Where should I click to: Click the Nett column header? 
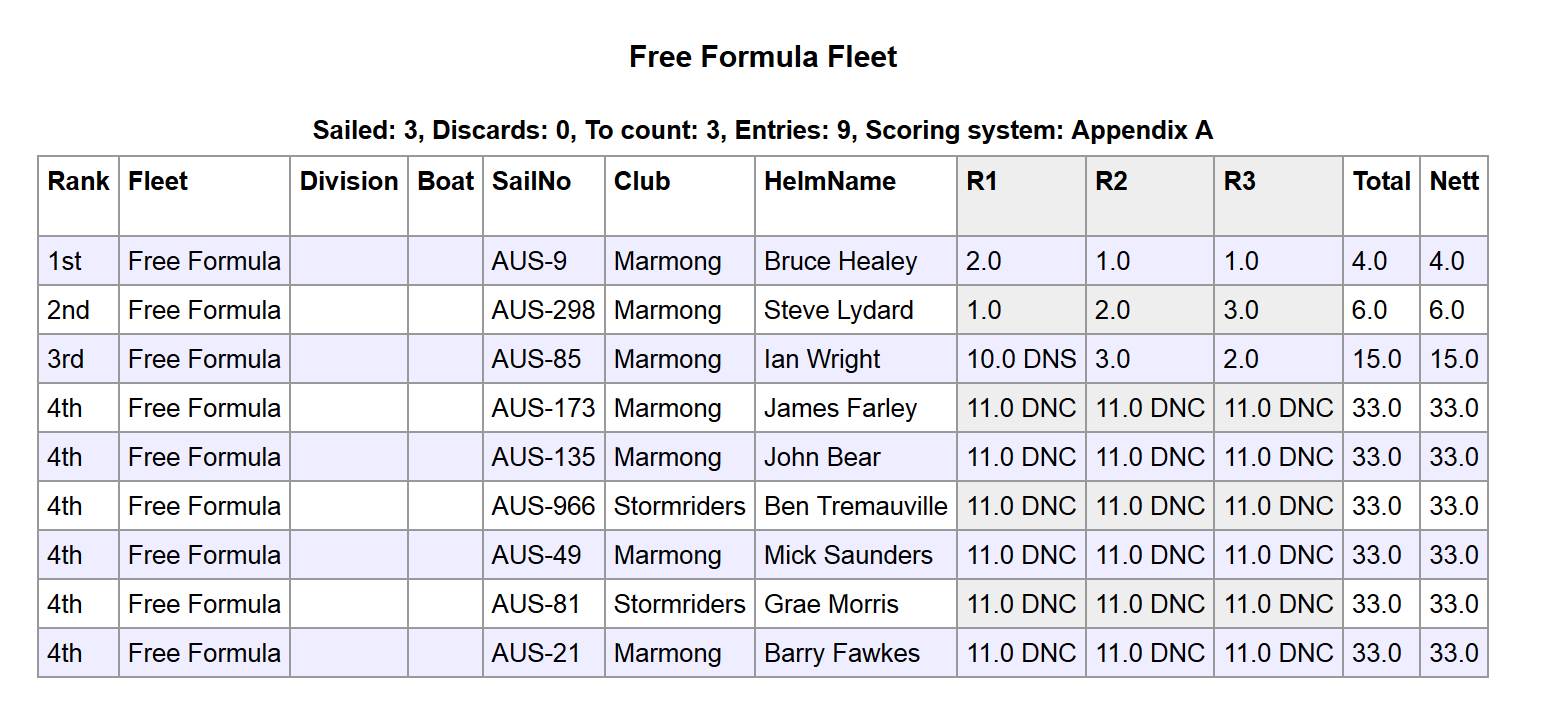(x=1454, y=182)
